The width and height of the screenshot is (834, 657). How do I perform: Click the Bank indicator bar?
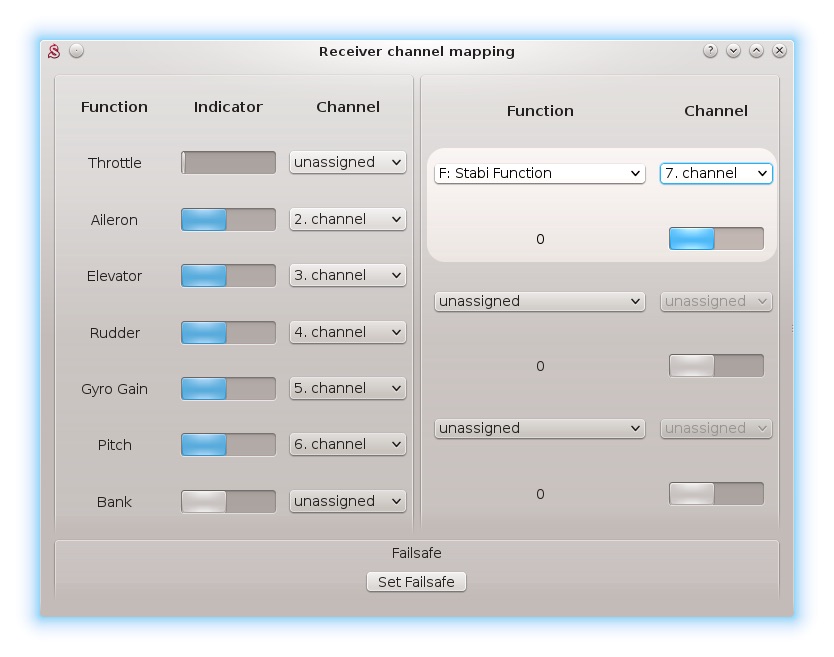point(228,502)
